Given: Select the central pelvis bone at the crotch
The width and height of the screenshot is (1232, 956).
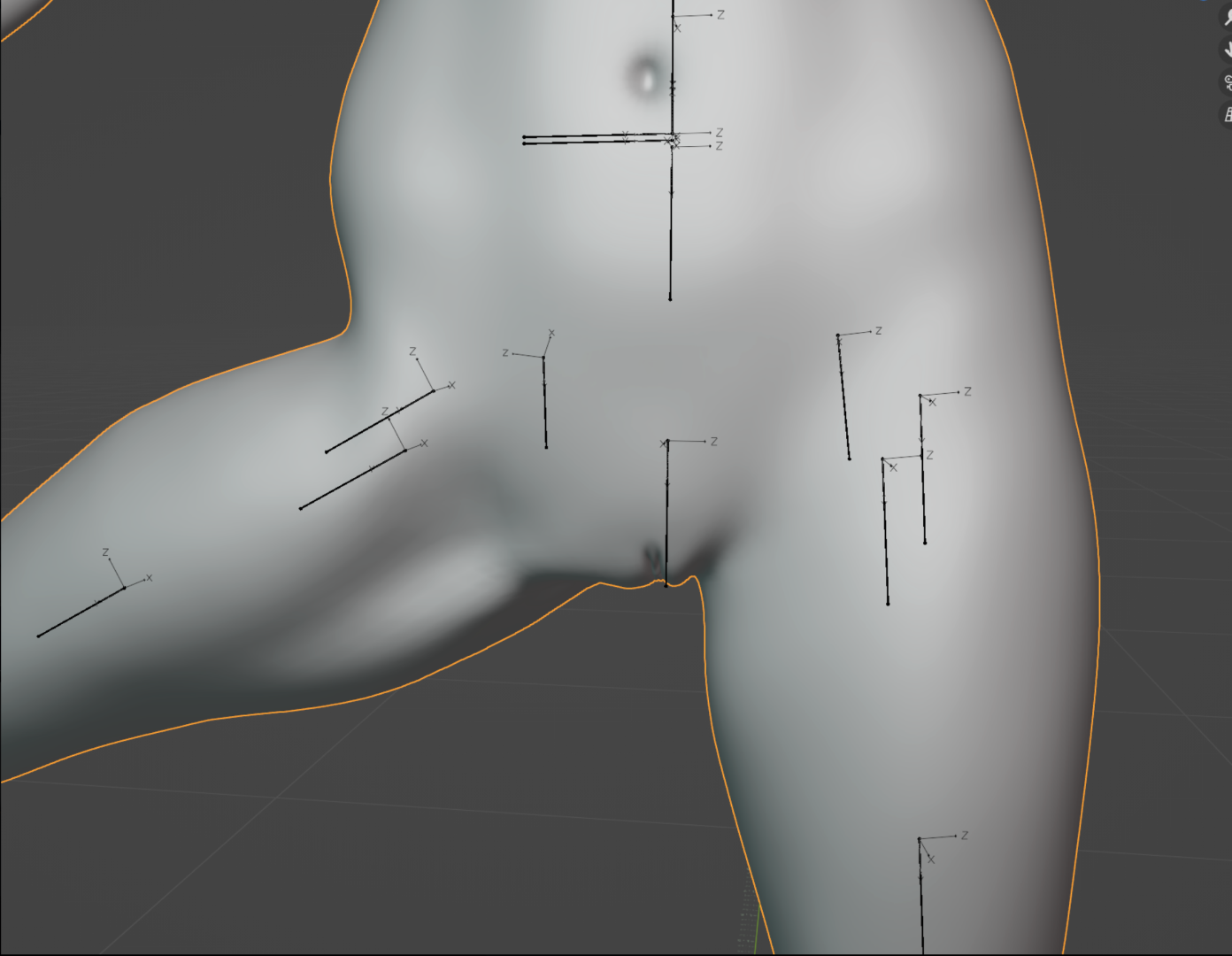Looking at the screenshot, I should click(x=667, y=513).
